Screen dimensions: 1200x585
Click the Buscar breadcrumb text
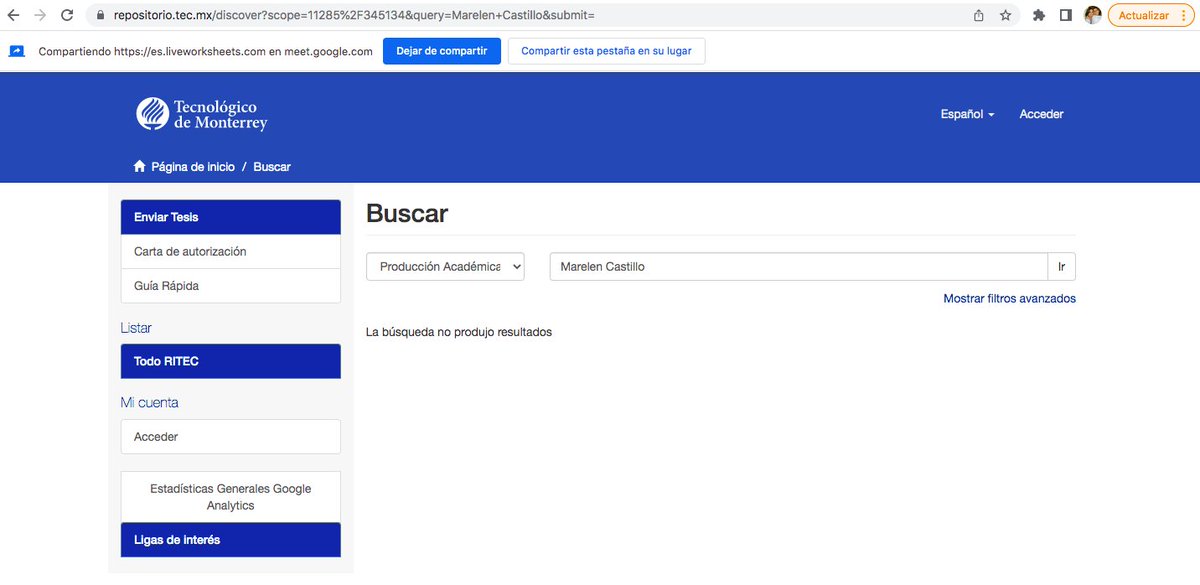pyautogui.click(x=272, y=167)
